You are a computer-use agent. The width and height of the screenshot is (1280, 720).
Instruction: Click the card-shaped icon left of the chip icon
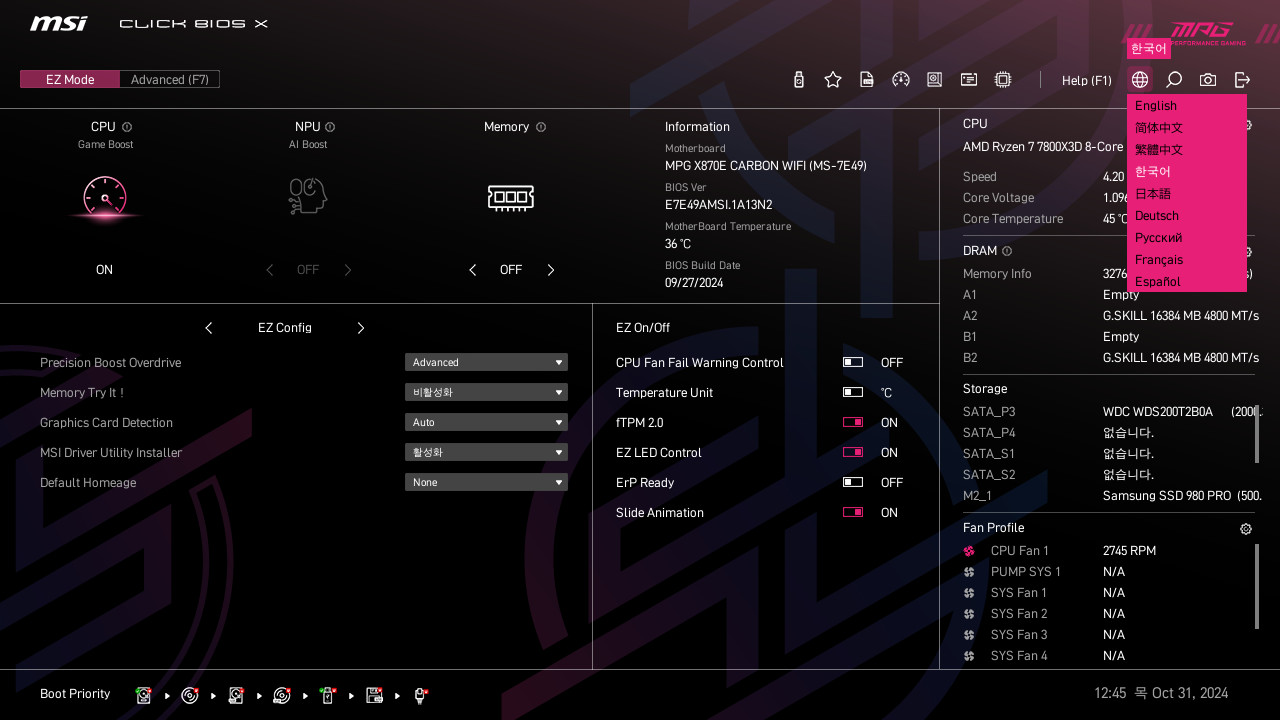[969, 80]
